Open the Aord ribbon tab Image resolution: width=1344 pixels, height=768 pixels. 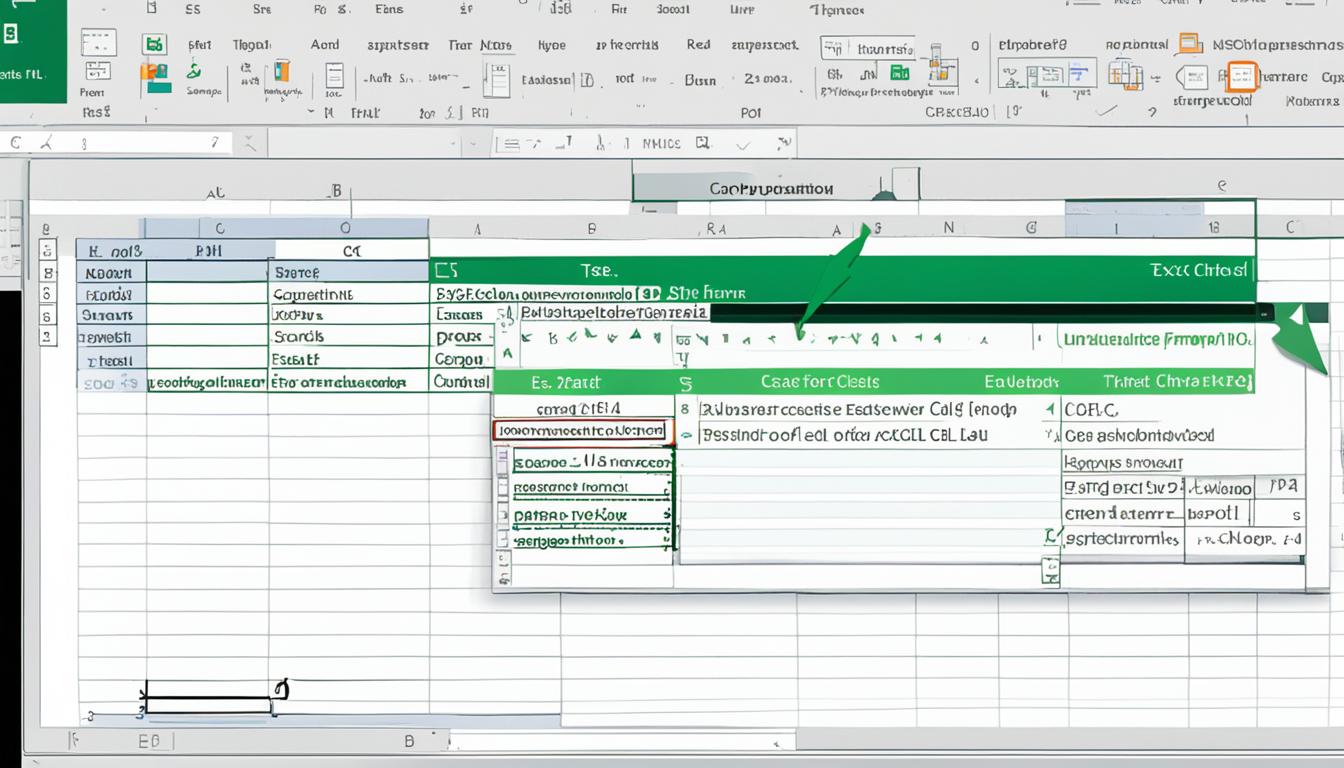pos(325,45)
